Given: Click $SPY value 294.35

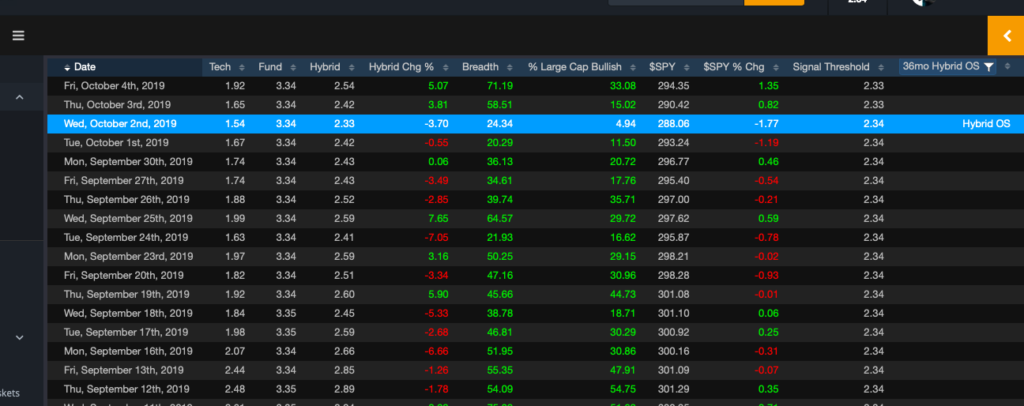Looking at the screenshot, I should (673, 86).
